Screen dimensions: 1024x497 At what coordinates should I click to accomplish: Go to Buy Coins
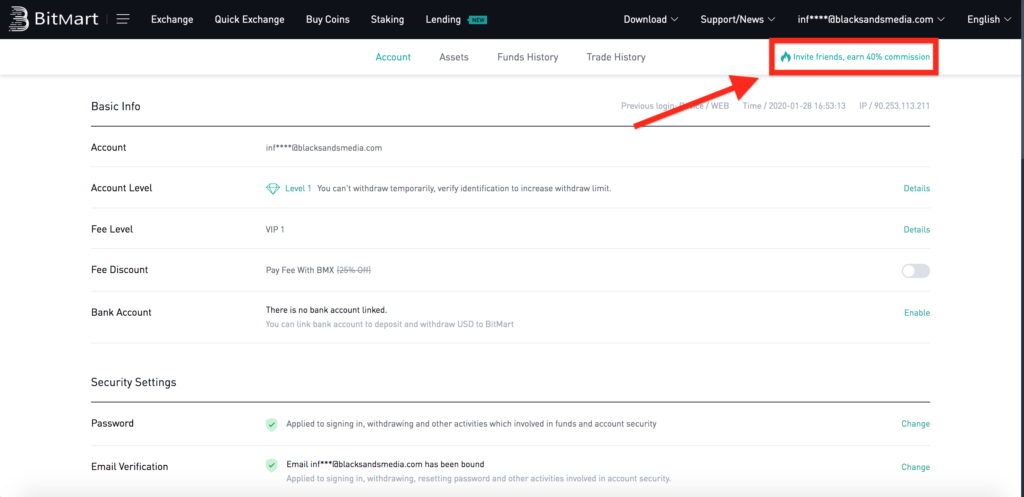(328, 19)
